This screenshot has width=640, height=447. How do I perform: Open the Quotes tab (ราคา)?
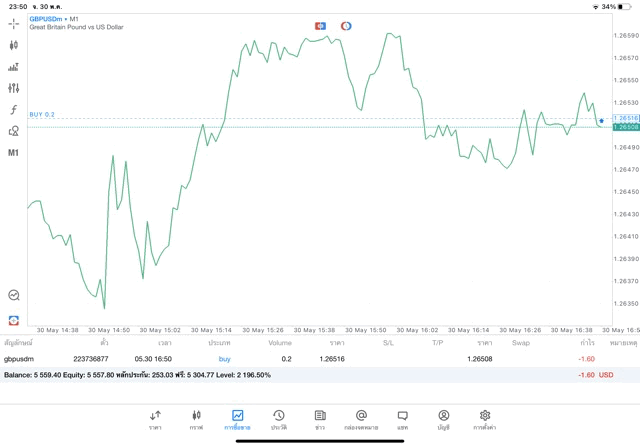tap(155, 419)
